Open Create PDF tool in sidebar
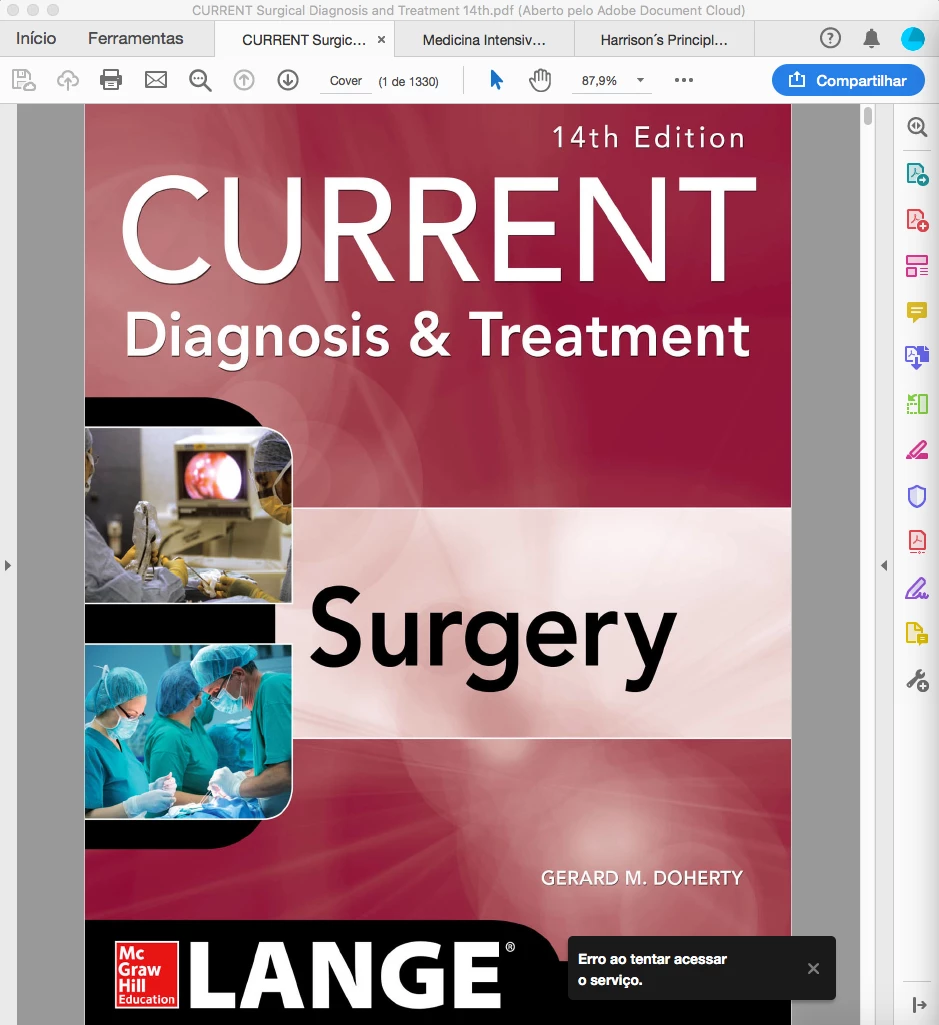This screenshot has height=1025, width=939. tap(917, 220)
